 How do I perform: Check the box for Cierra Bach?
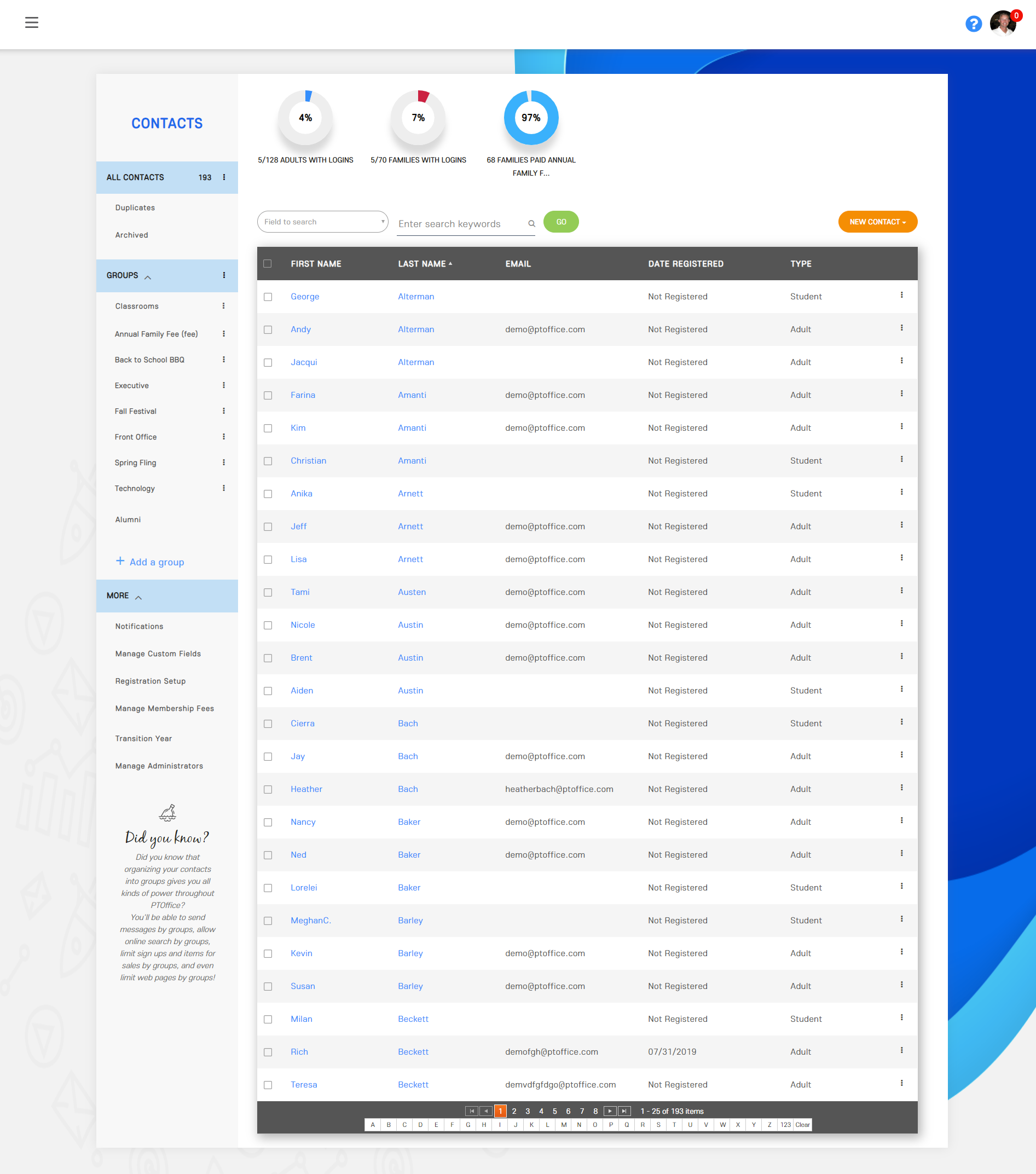[268, 724]
